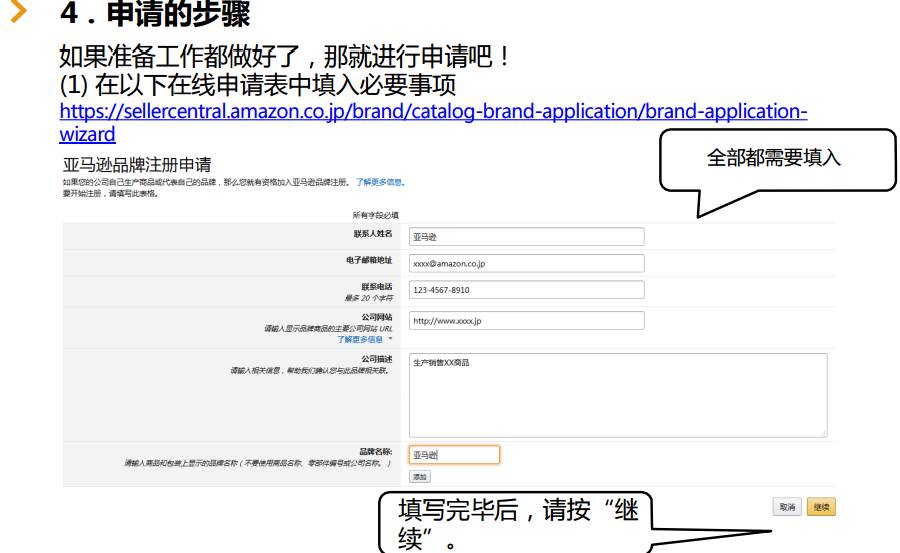Click the 品牌名称 input field

click(454, 455)
